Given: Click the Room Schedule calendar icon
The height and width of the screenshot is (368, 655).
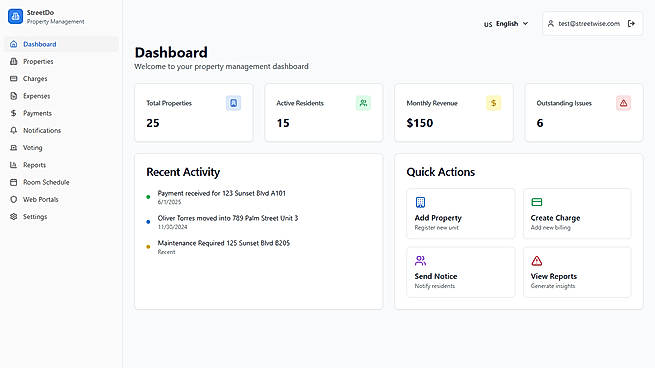Looking at the screenshot, I should click(14, 182).
